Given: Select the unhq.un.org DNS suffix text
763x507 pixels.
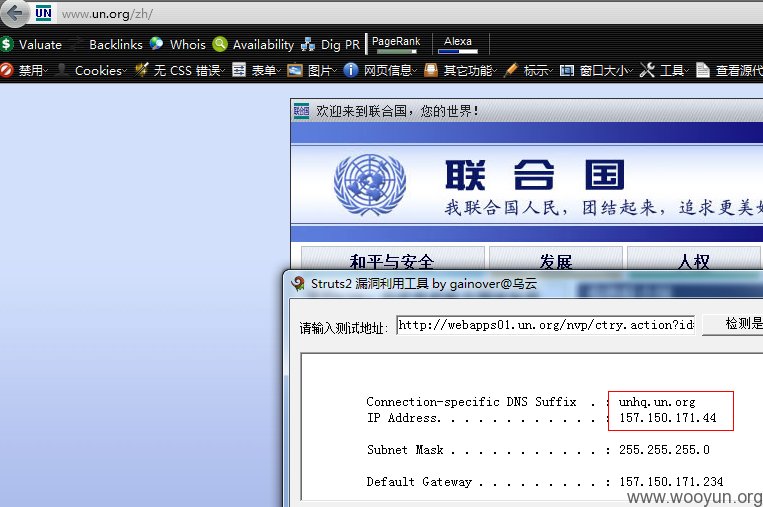Looking at the screenshot, I should pyautogui.click(x=657, y=402).
